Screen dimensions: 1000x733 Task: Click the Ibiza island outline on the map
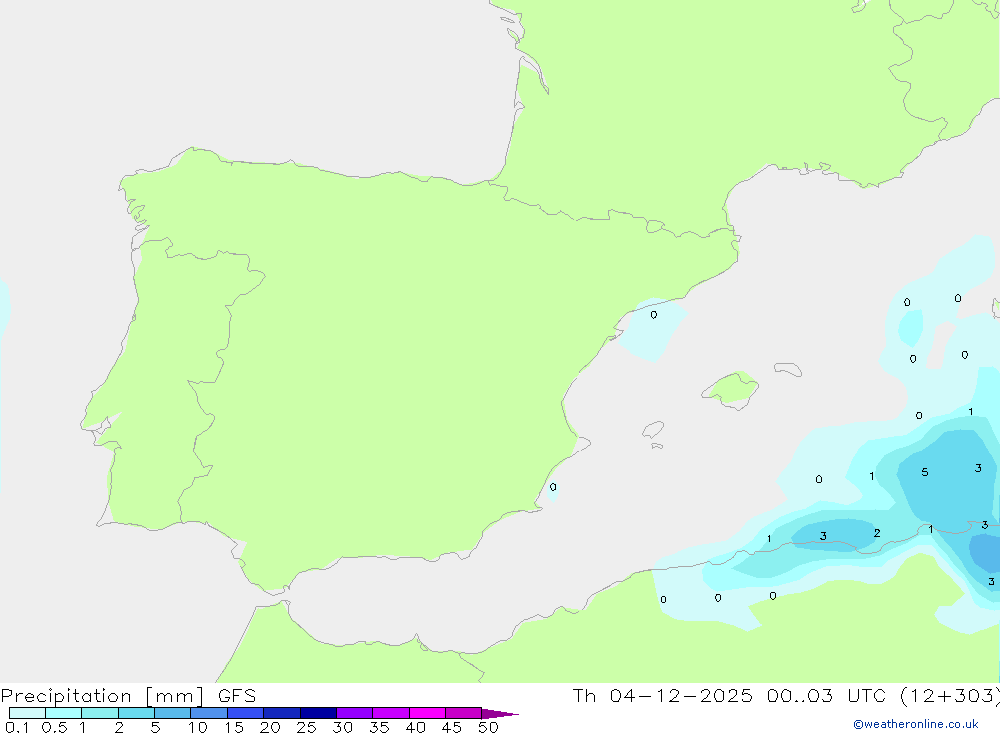point(653,429)
